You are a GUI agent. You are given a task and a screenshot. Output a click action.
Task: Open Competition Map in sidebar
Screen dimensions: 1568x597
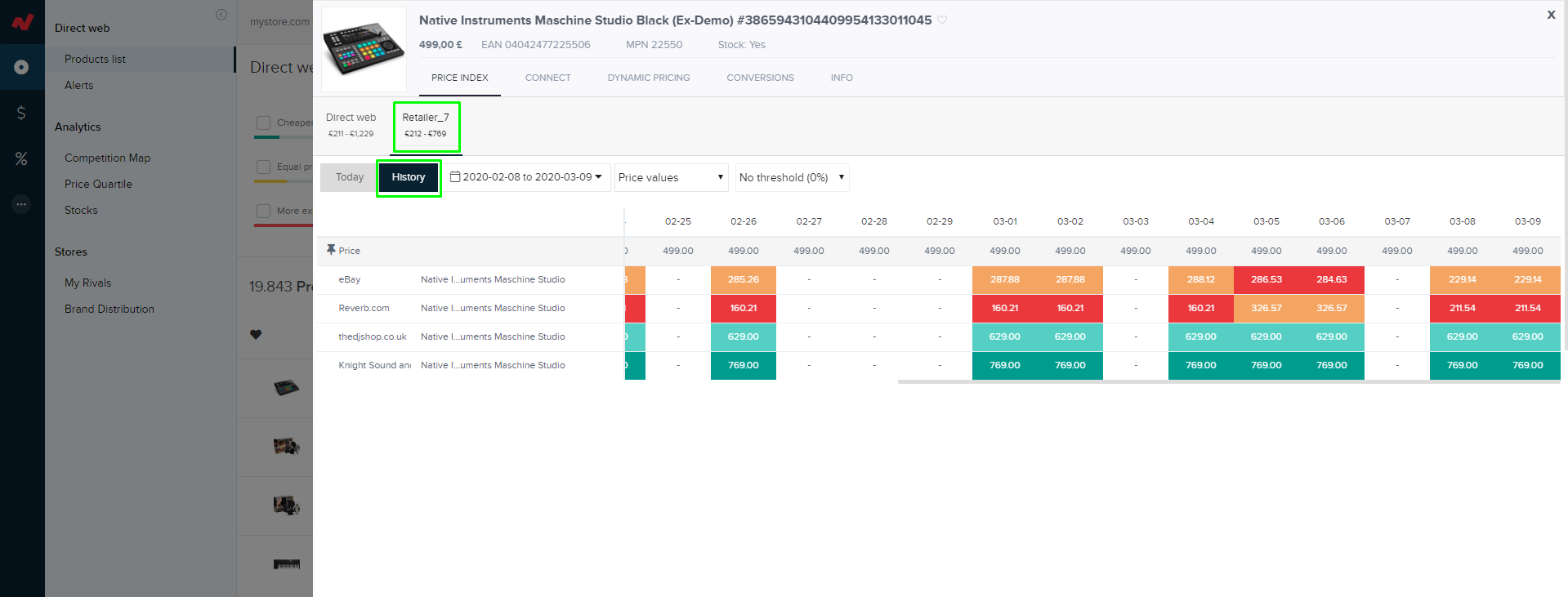point(108,158)
